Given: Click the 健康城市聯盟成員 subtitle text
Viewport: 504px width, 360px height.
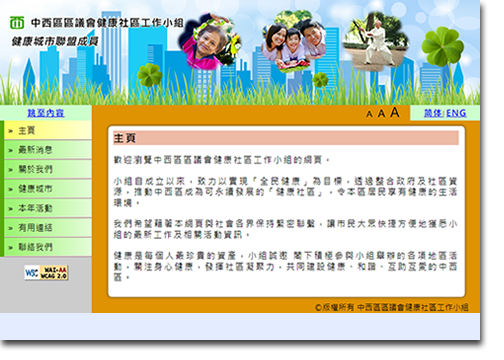Looking at the screenshot, I should pyautogui.click(x=55, y=41).
